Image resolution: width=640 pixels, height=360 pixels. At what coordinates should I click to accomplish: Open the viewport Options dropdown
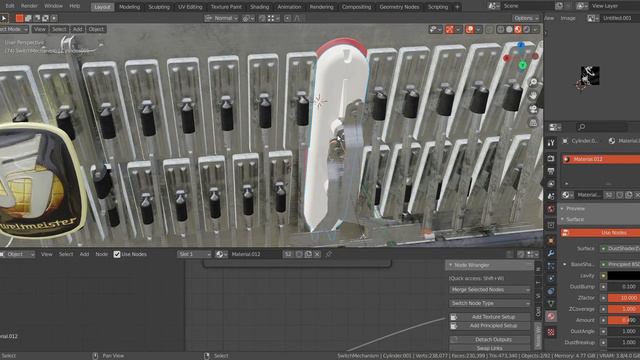pos(526,18)
